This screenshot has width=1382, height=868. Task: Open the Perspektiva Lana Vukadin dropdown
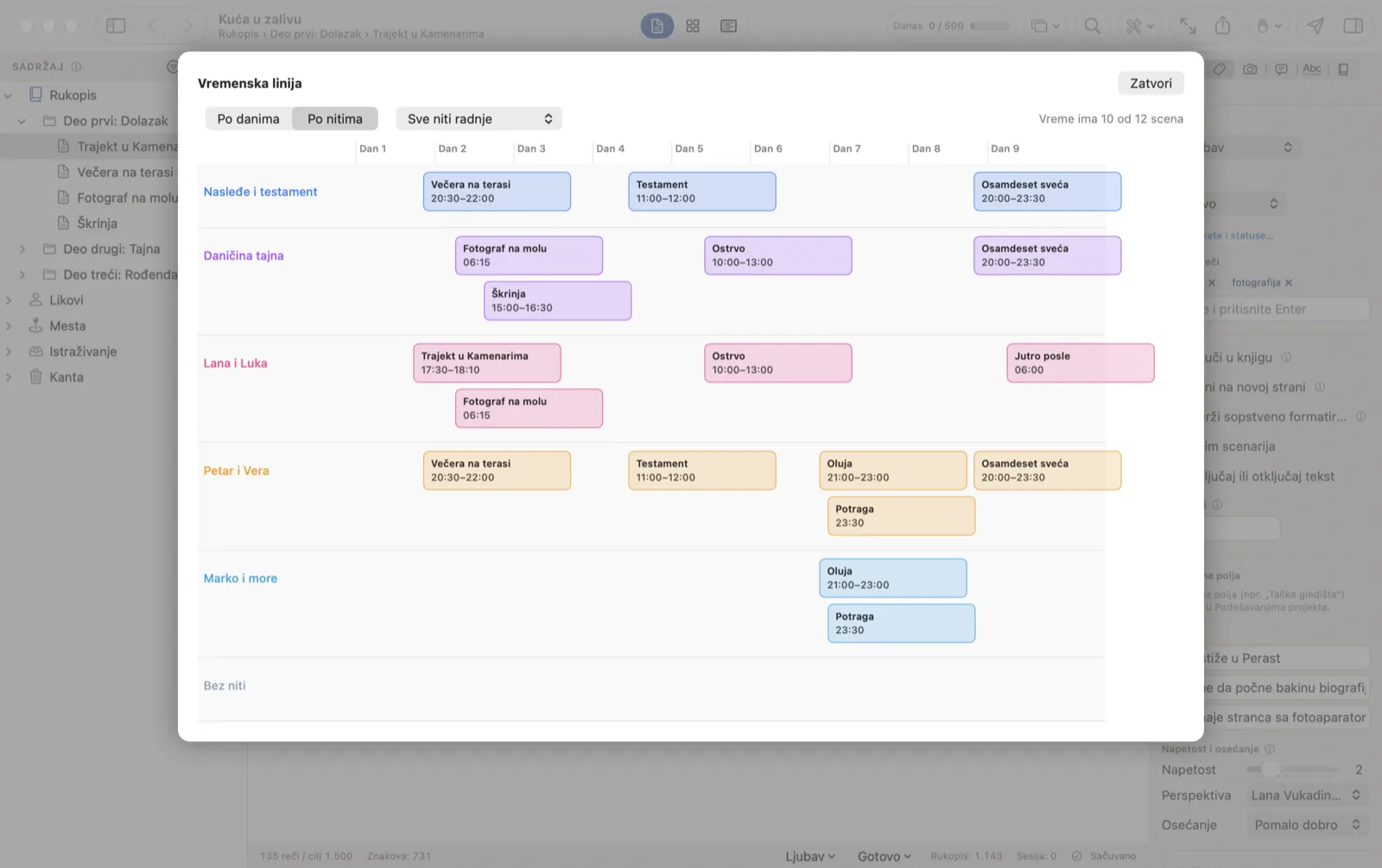pyautogui.click(x=1307, y=795)
